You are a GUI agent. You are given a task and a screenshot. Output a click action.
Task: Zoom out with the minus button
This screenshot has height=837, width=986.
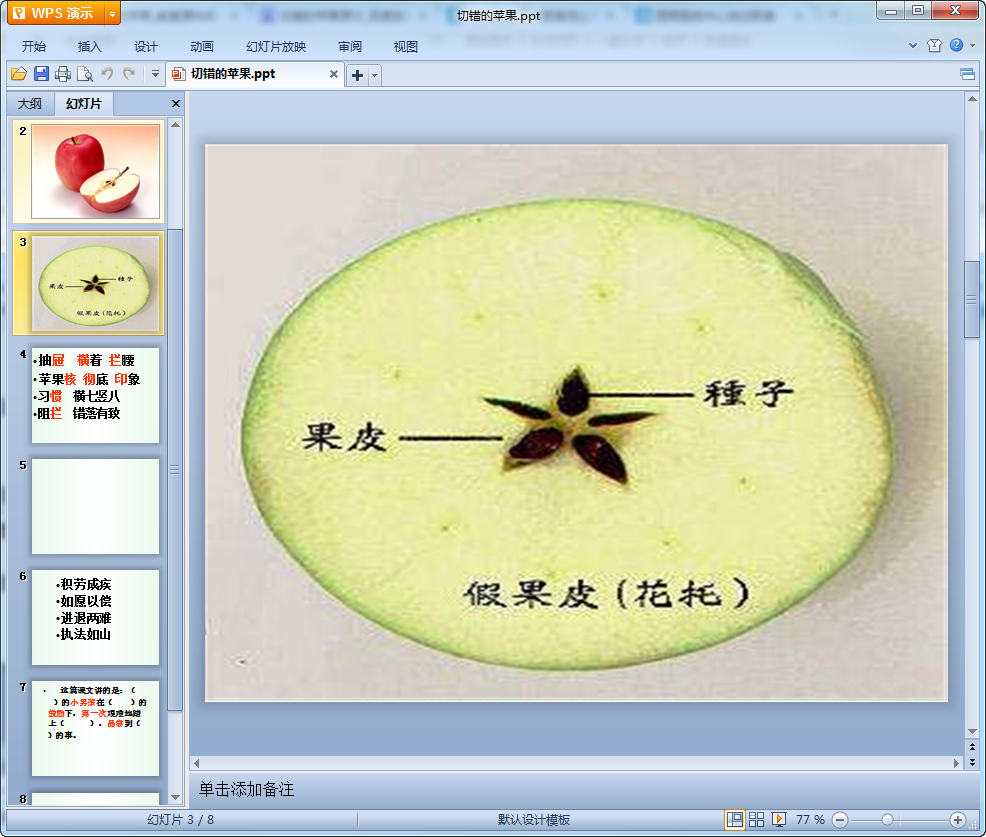pyautogui.click(x=840, y=820)
